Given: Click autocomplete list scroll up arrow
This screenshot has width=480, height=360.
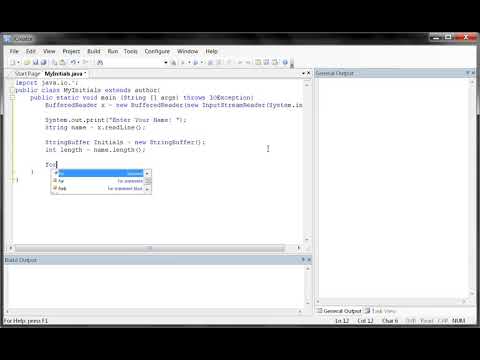Looking at the screenshot, I should pyautogui.click(x=148, y=173).
